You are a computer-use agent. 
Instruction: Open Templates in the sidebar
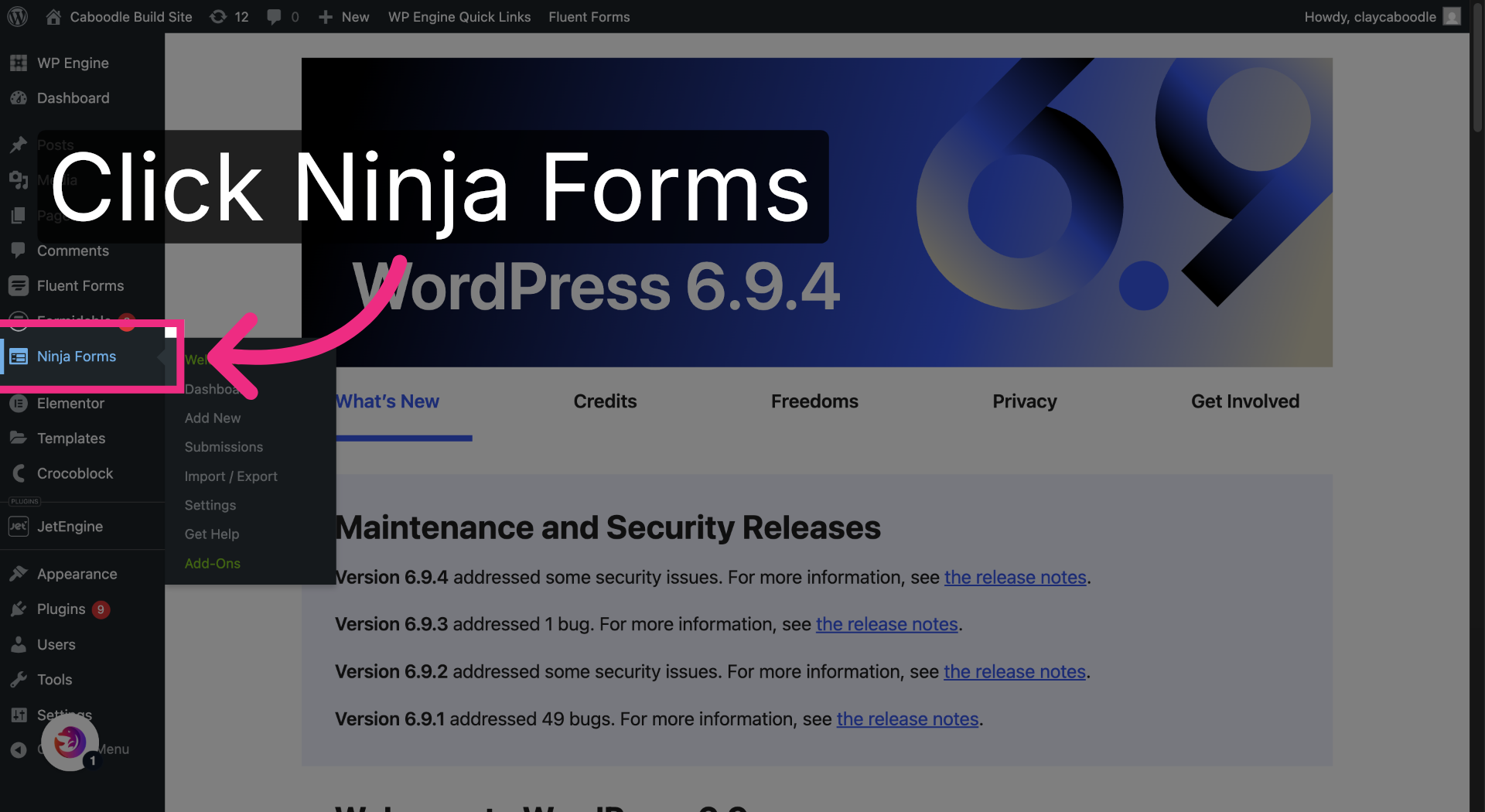pyautogui.click(x=71, y=438)
